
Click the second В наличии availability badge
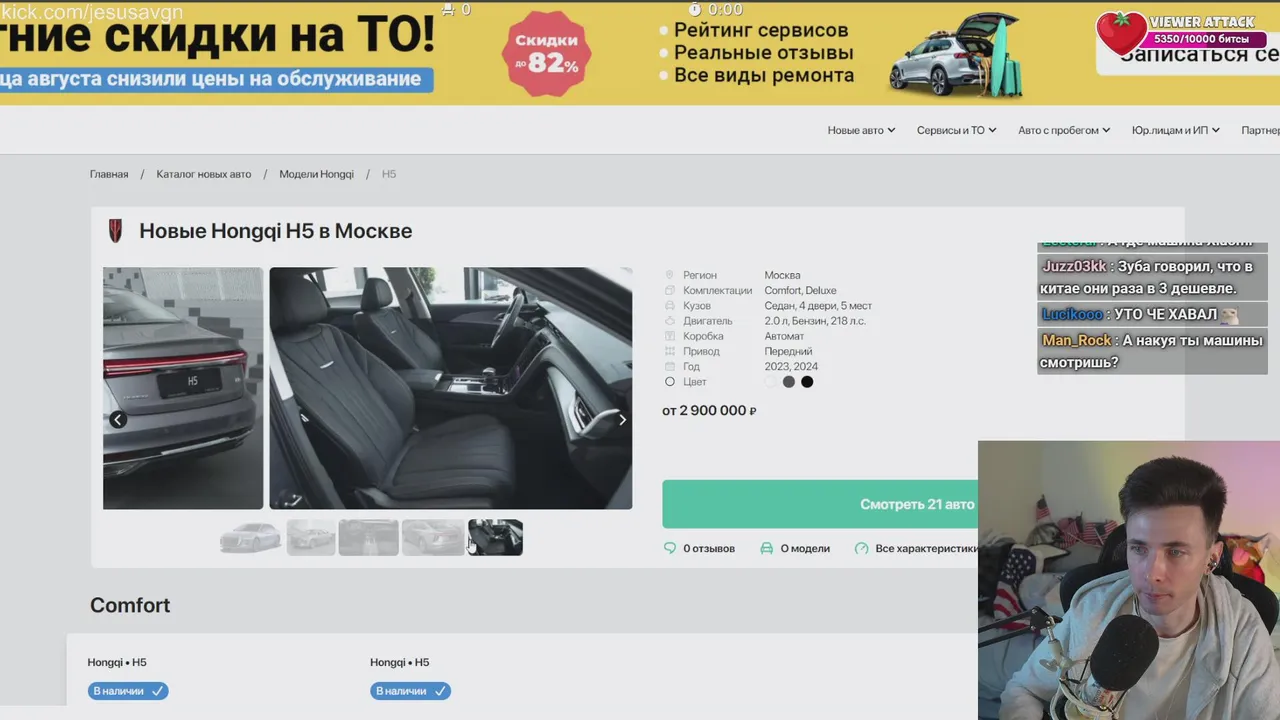coord(410,691)
